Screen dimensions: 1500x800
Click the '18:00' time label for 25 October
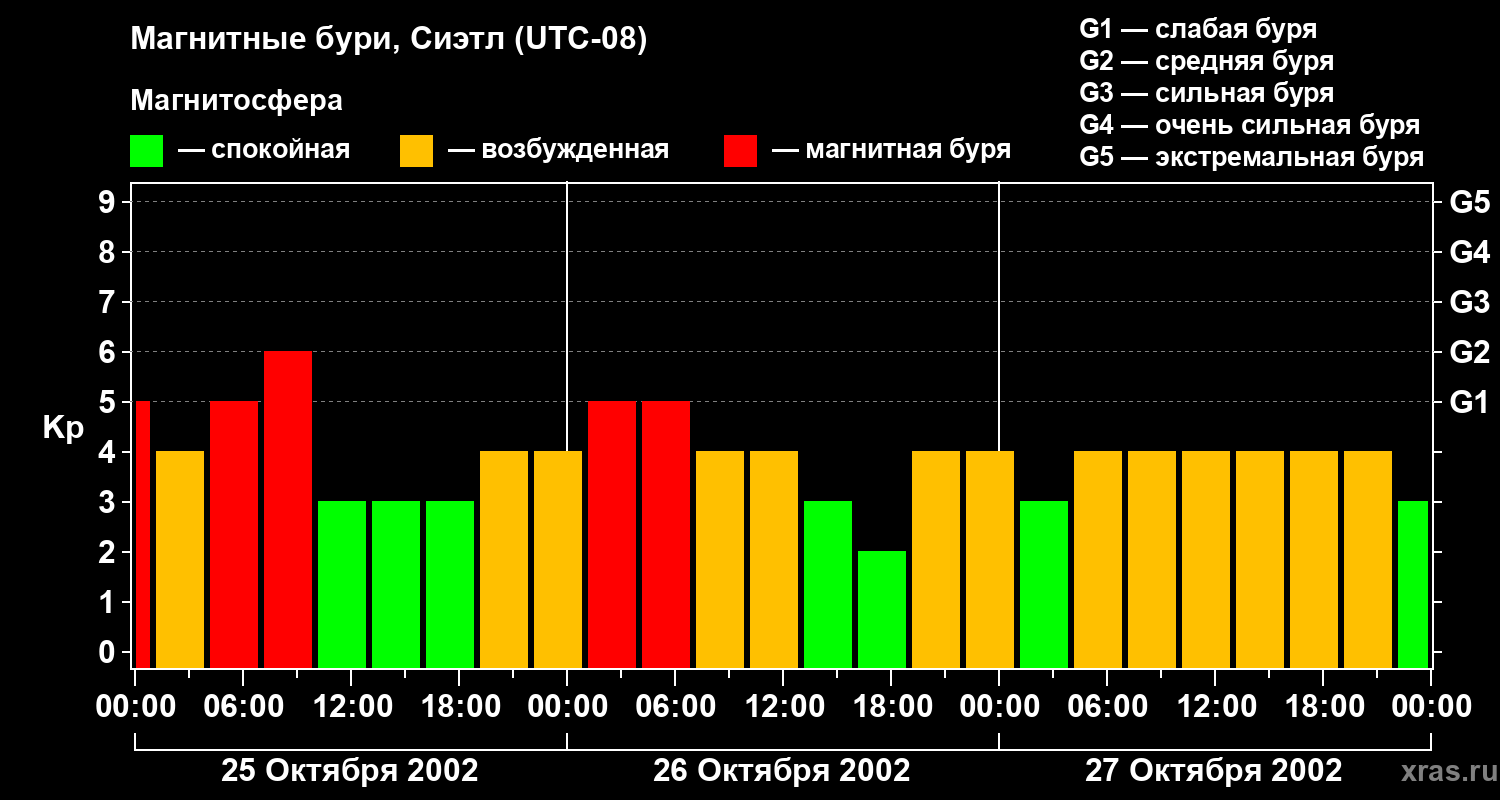pos(459,707)
